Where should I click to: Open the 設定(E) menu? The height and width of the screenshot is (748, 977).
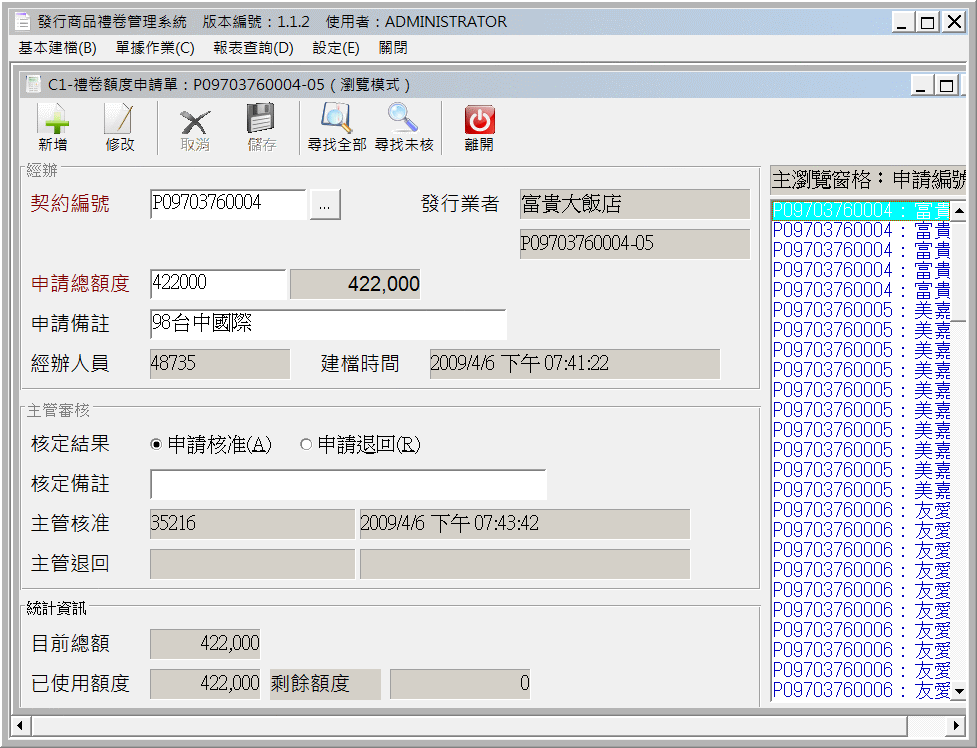[x=336, y=48]
